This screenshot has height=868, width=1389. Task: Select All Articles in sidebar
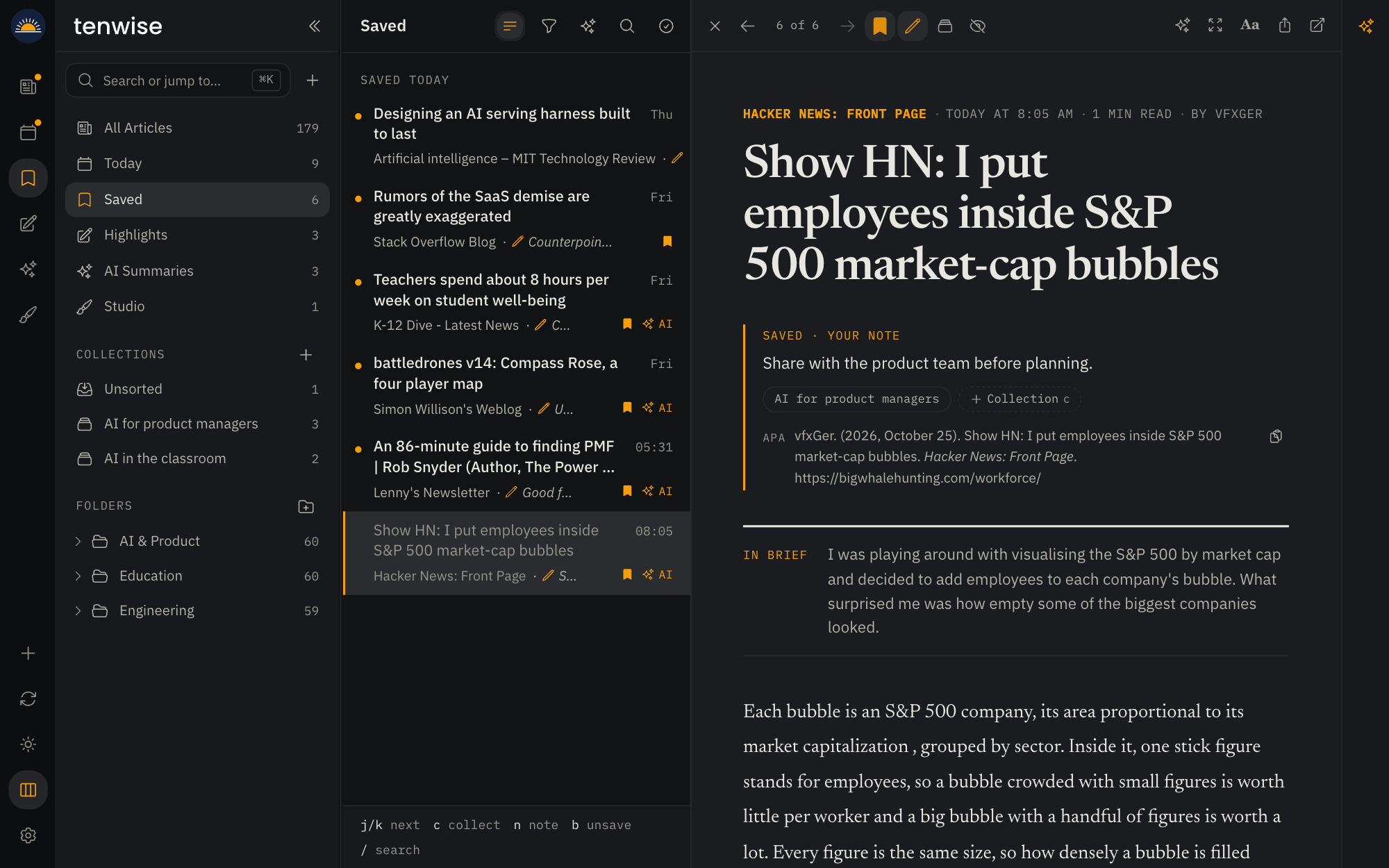click(x=197, y=128)
